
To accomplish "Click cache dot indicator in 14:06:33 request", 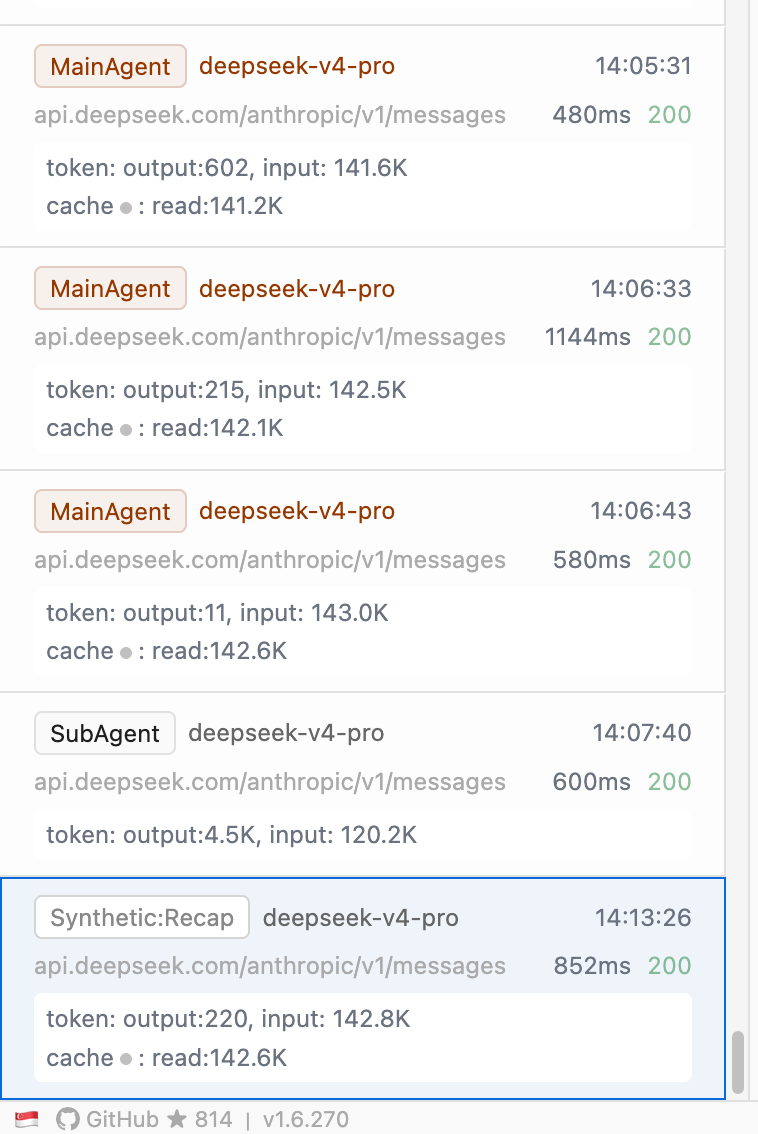I will 126,430.
